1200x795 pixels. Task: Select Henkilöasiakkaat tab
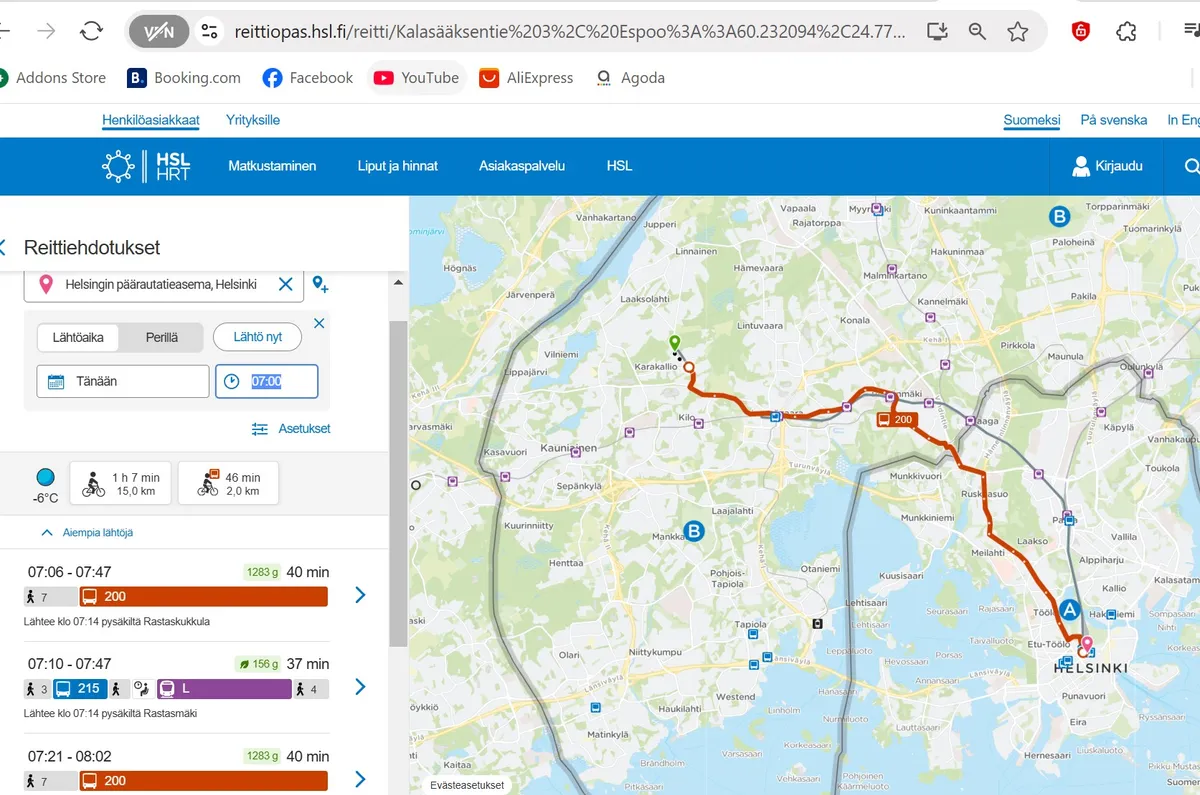click(151, 120)
